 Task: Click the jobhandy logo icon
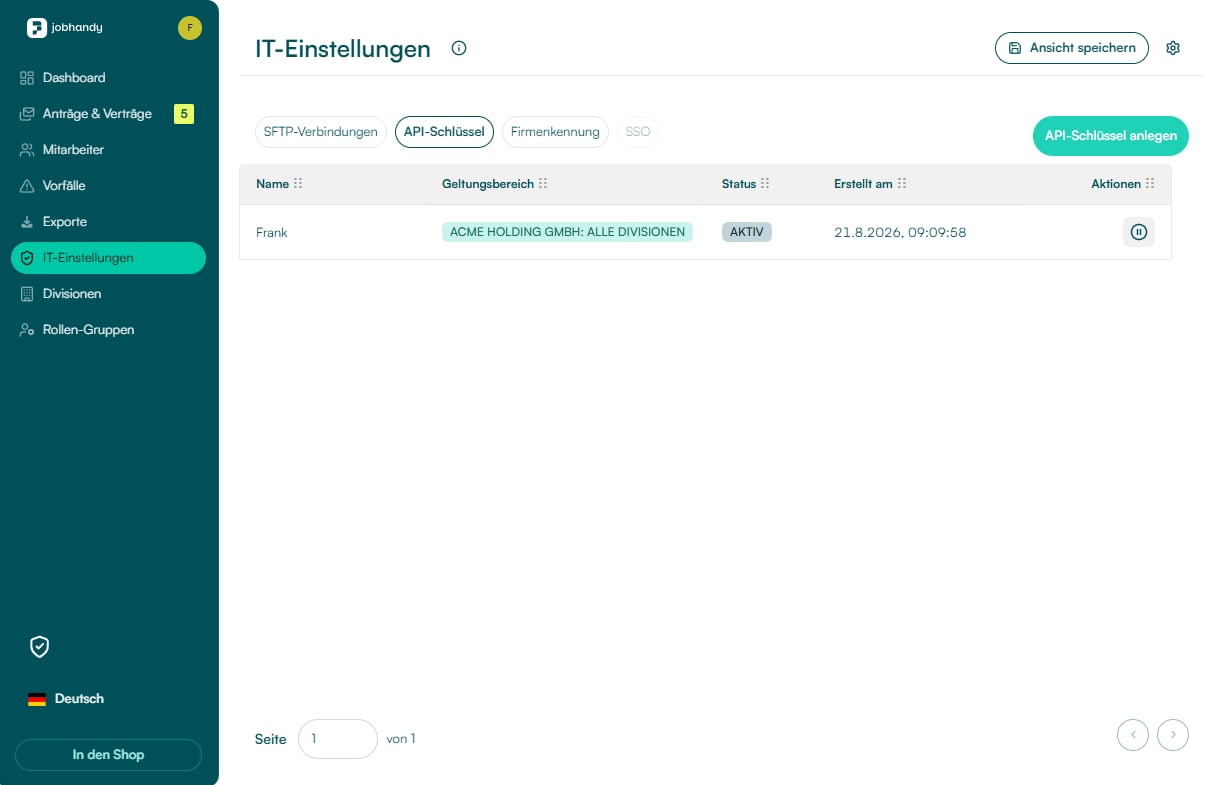coord(37,28)
